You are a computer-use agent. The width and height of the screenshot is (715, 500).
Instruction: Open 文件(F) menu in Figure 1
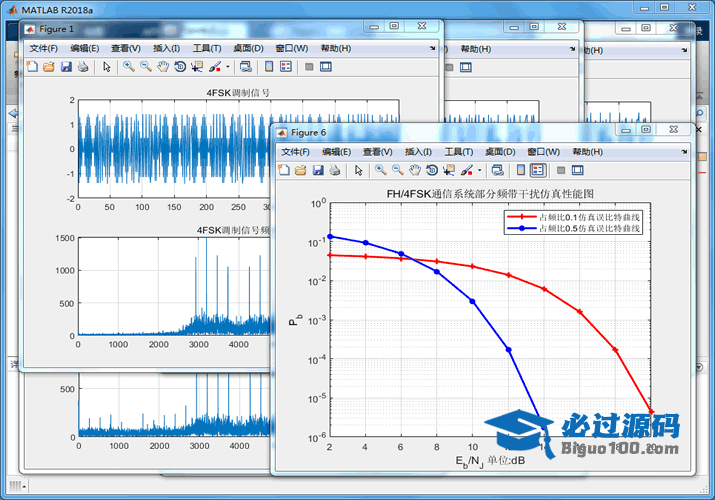(44, 48)
